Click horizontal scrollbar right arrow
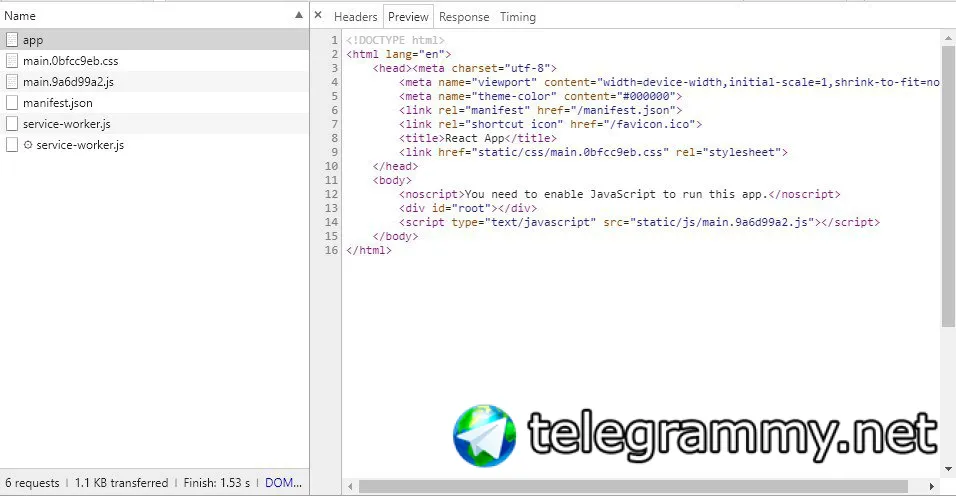The height and width of the screenshot is (496, 956). [x=932, y=486]
